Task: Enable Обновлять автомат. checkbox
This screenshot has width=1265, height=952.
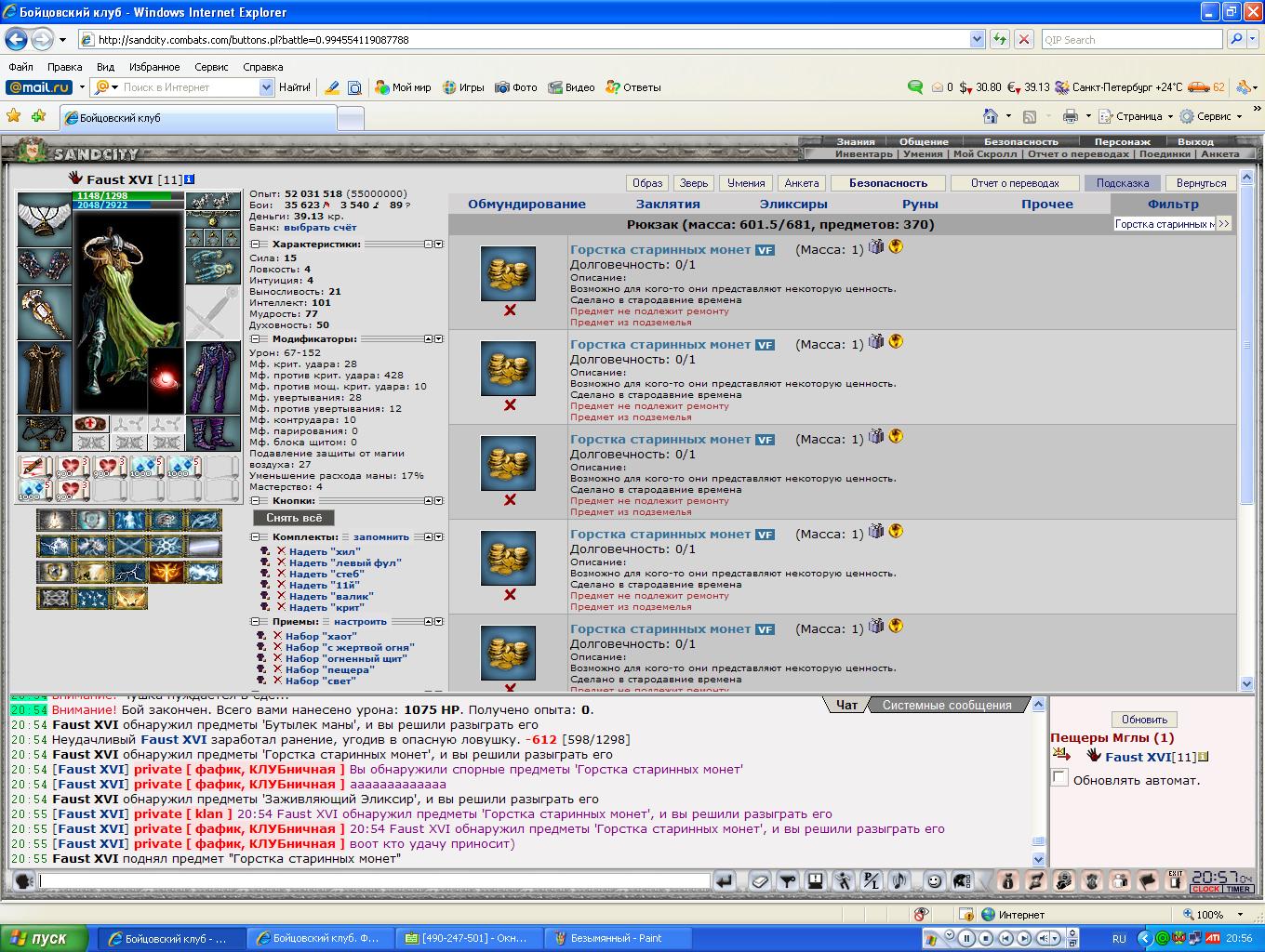Action: tap(1059, 778)
